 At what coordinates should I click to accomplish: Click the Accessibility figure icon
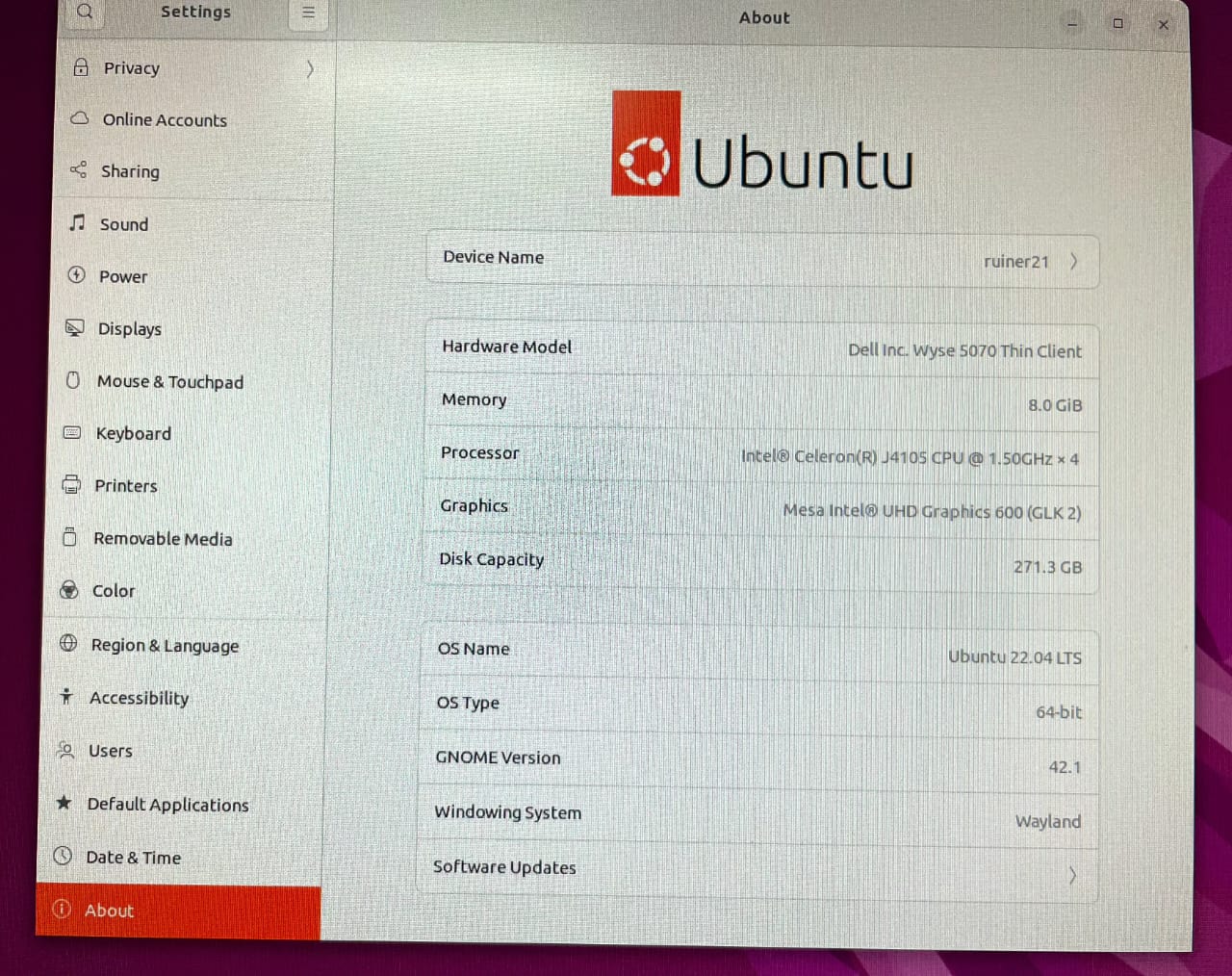(x=66, y=695)
